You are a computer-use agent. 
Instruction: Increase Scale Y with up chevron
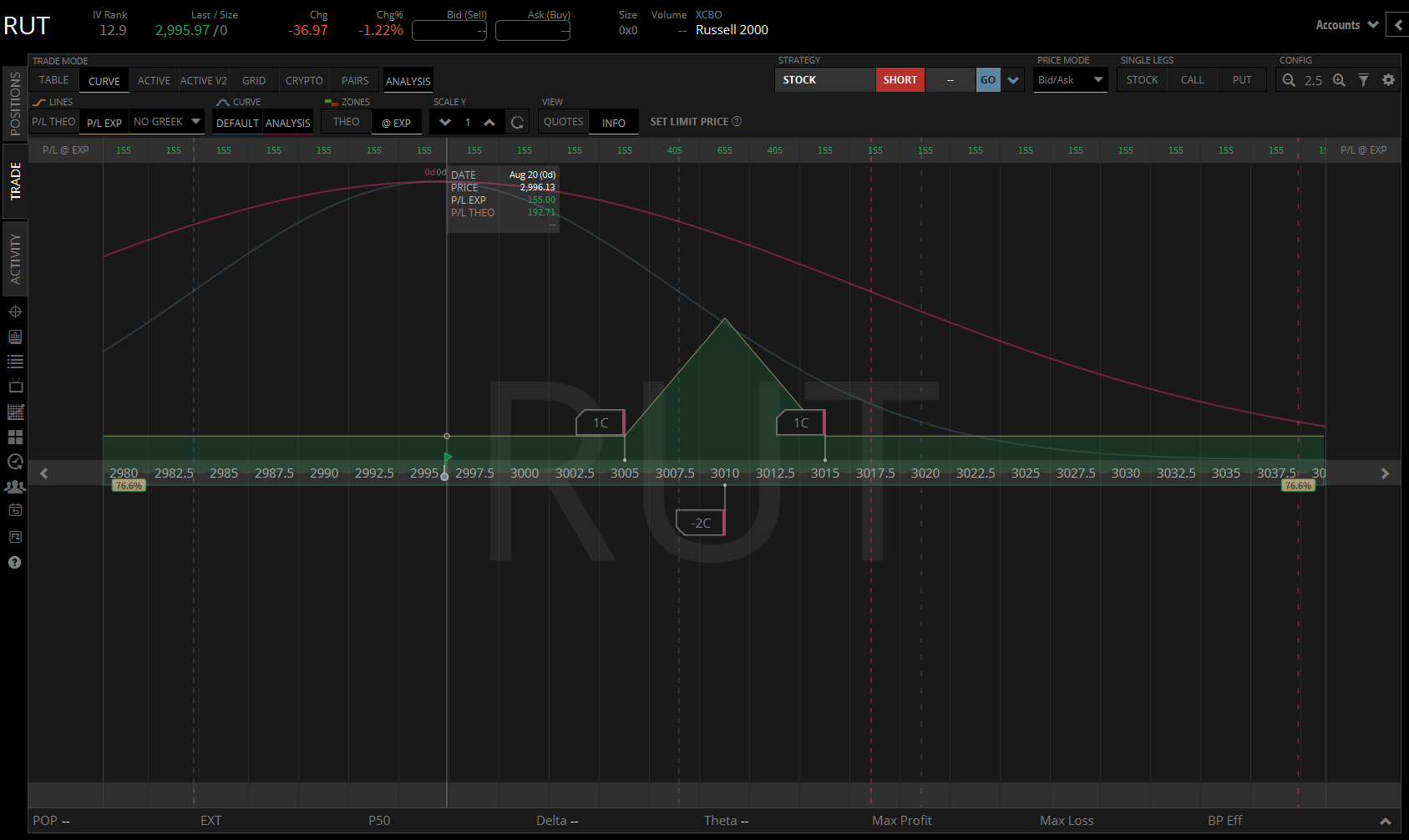tap(489, 123)
